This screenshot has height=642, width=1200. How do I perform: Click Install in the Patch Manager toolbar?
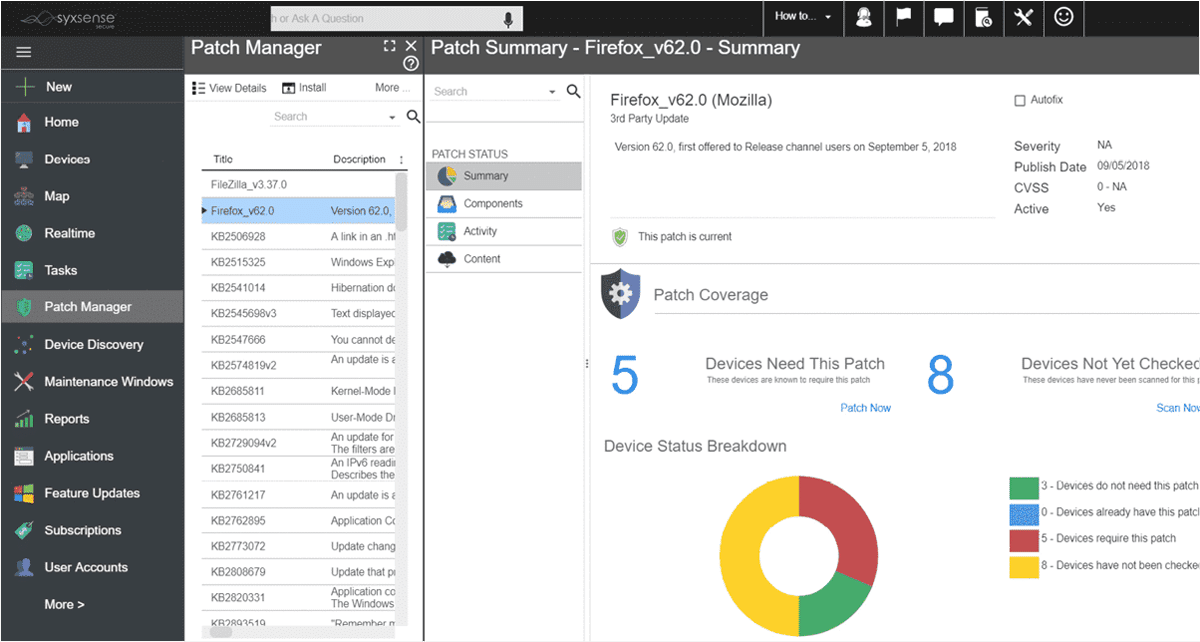point(302,88)
